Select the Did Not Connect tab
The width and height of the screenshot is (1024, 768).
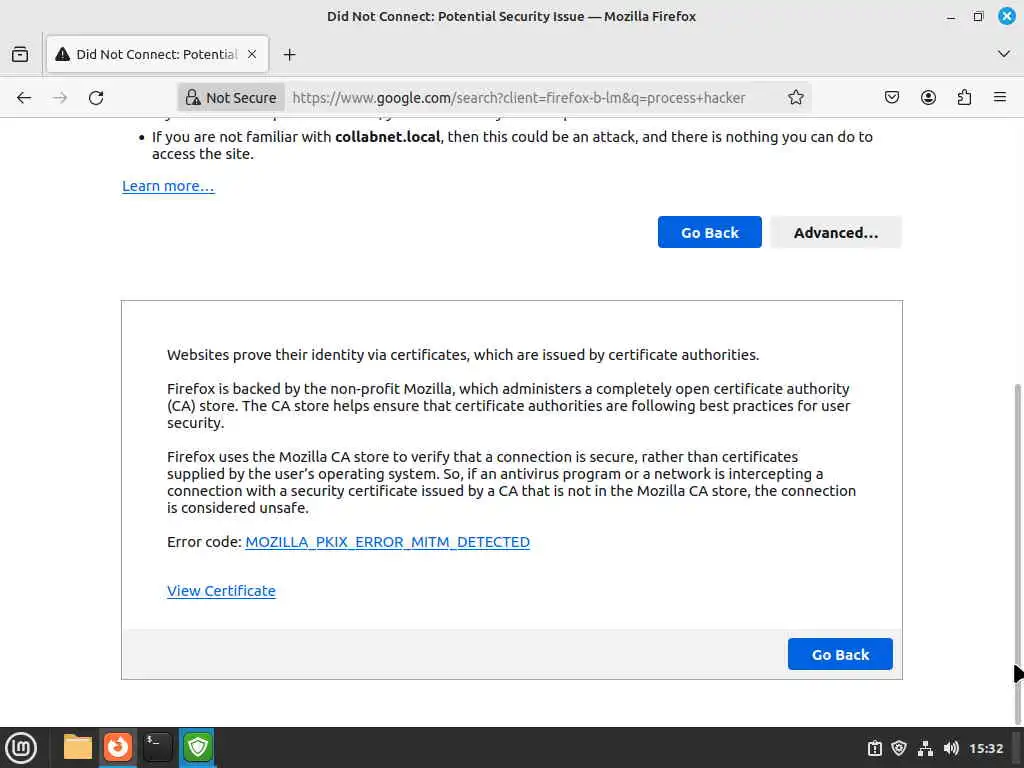coord(157,54)
